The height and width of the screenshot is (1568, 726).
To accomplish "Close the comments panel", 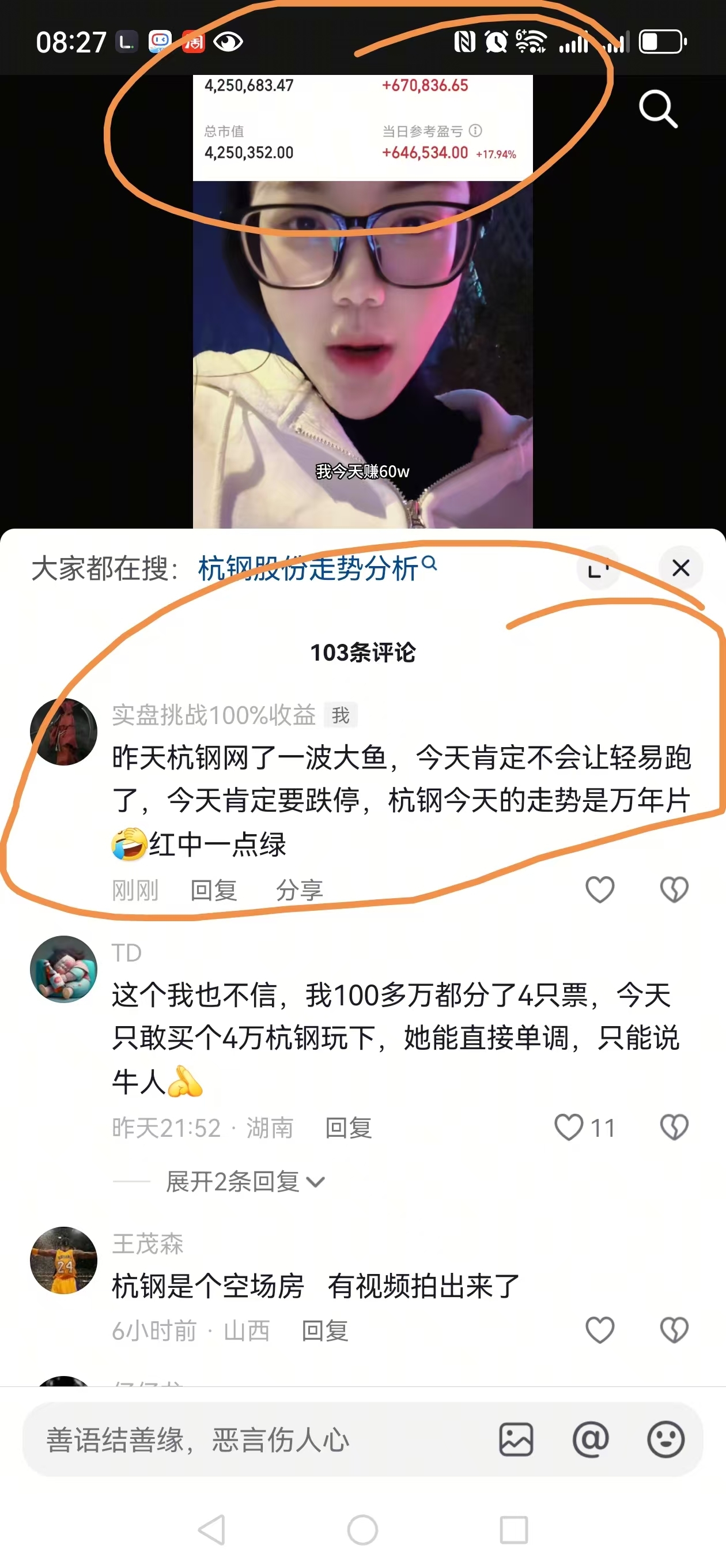I will point(680,568).
